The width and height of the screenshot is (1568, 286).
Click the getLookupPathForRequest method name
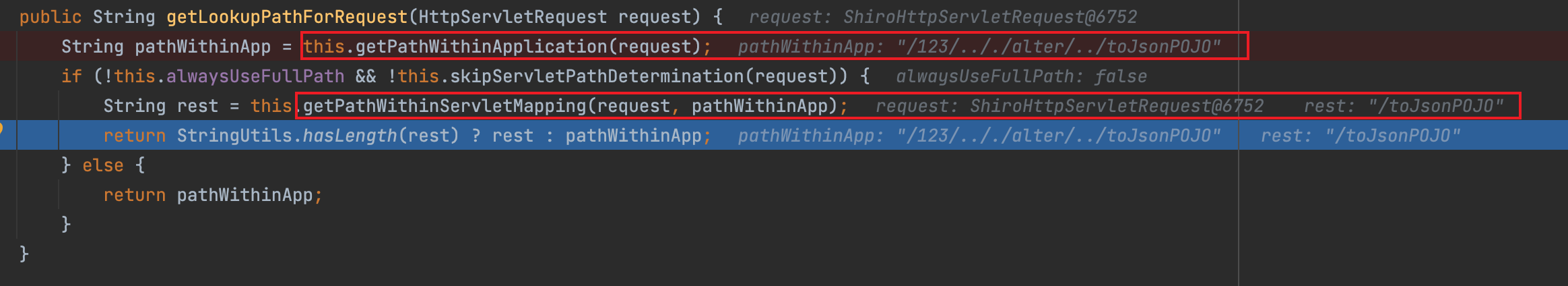[x=287, y=17]
